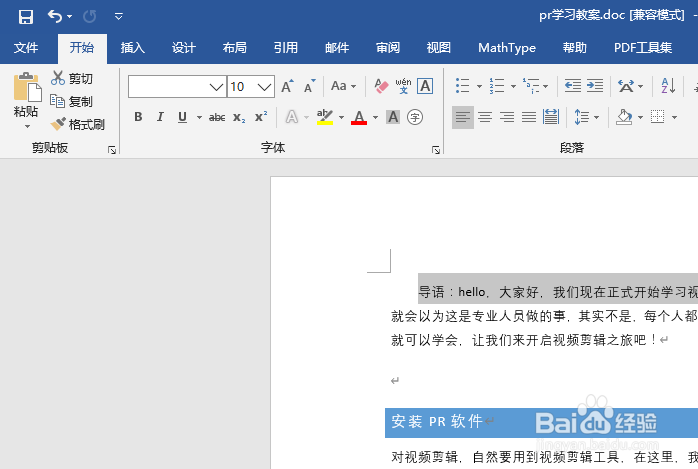Screen dimensions: 698x469
Task: Align text right
Action: click(x=507, y=117)
